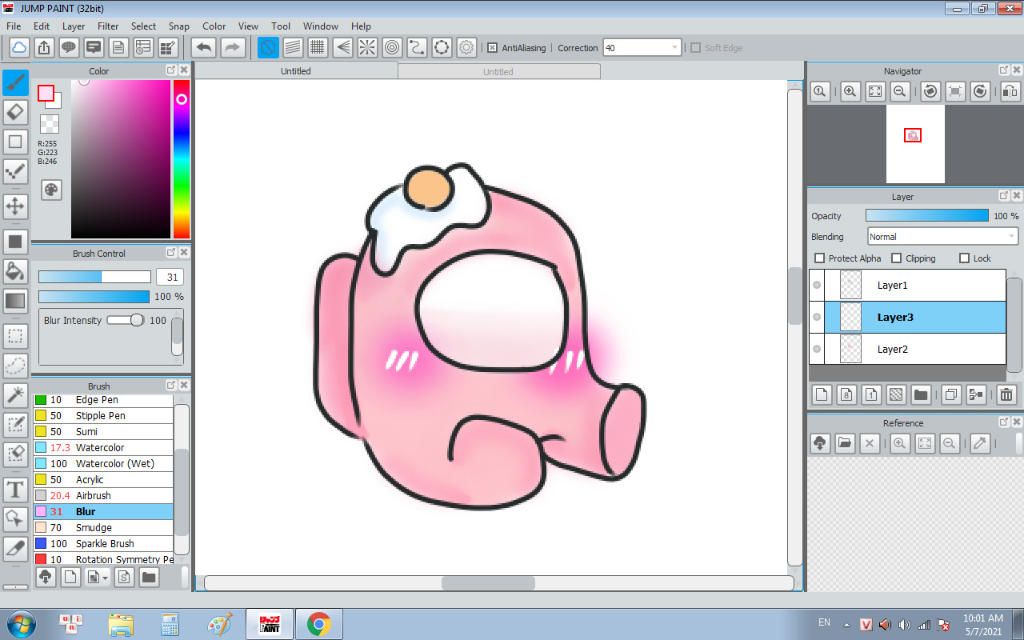Viewport: 1024px width, 640px height.
Task: Switch to the second Untitled tab
Action: point(498,72)
